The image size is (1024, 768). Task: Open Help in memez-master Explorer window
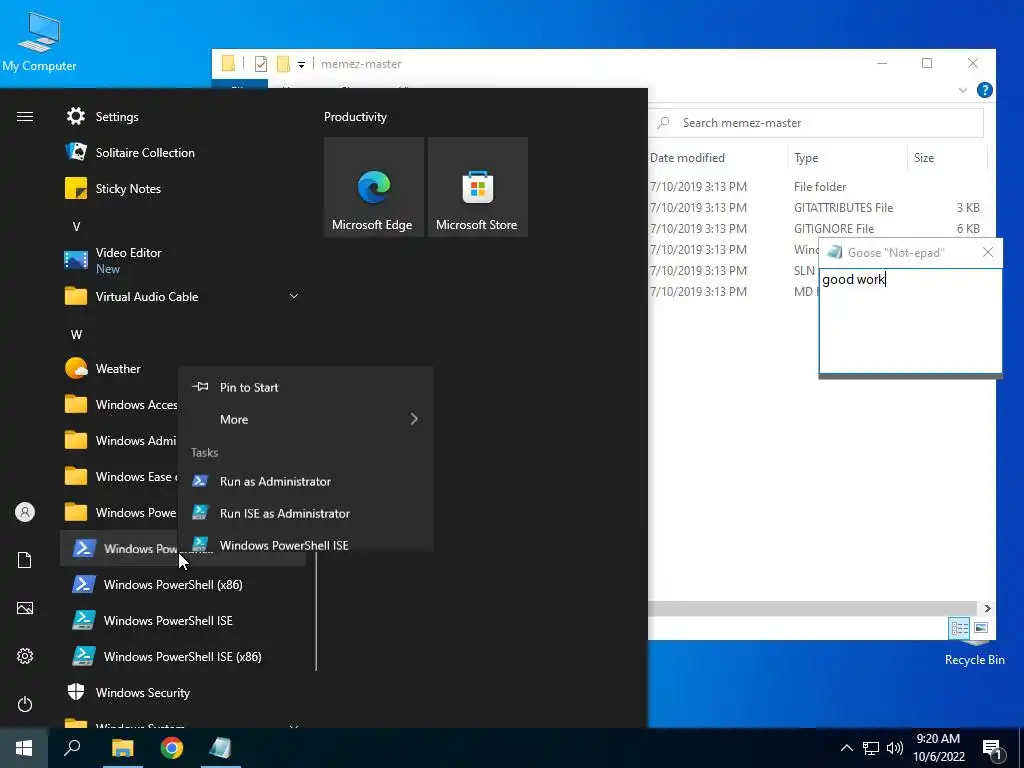click(x=985, y=90)
